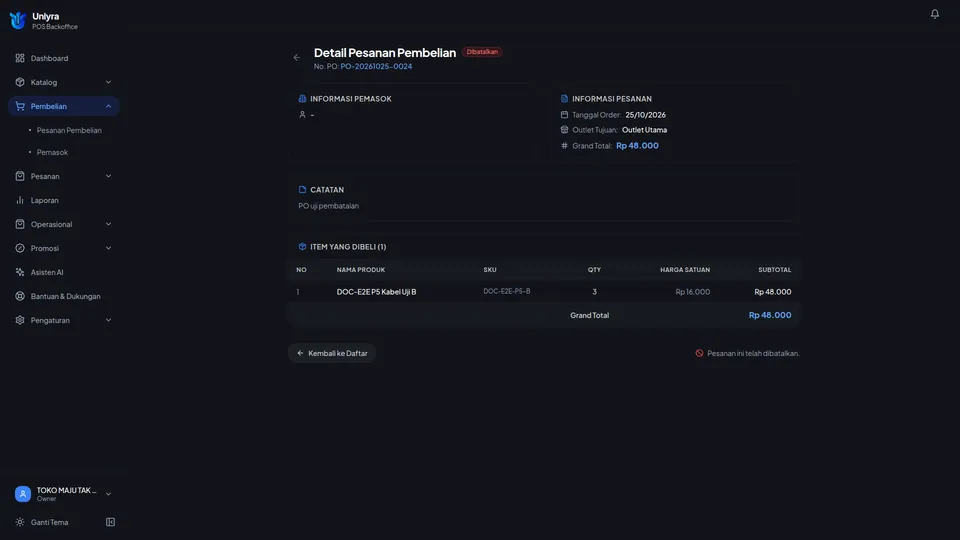Expand the Katalog menu chevron

(108, 82)
